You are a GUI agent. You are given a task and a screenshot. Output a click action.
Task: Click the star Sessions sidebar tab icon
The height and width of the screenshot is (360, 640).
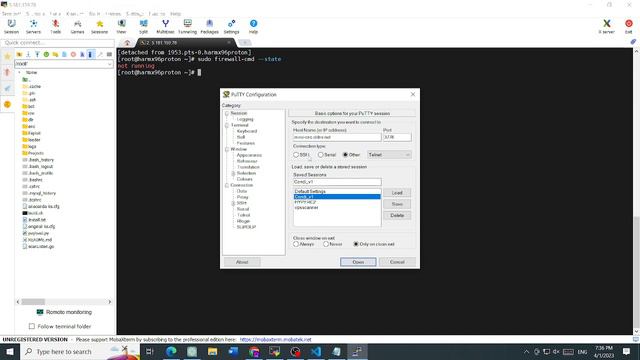(7, 56)
